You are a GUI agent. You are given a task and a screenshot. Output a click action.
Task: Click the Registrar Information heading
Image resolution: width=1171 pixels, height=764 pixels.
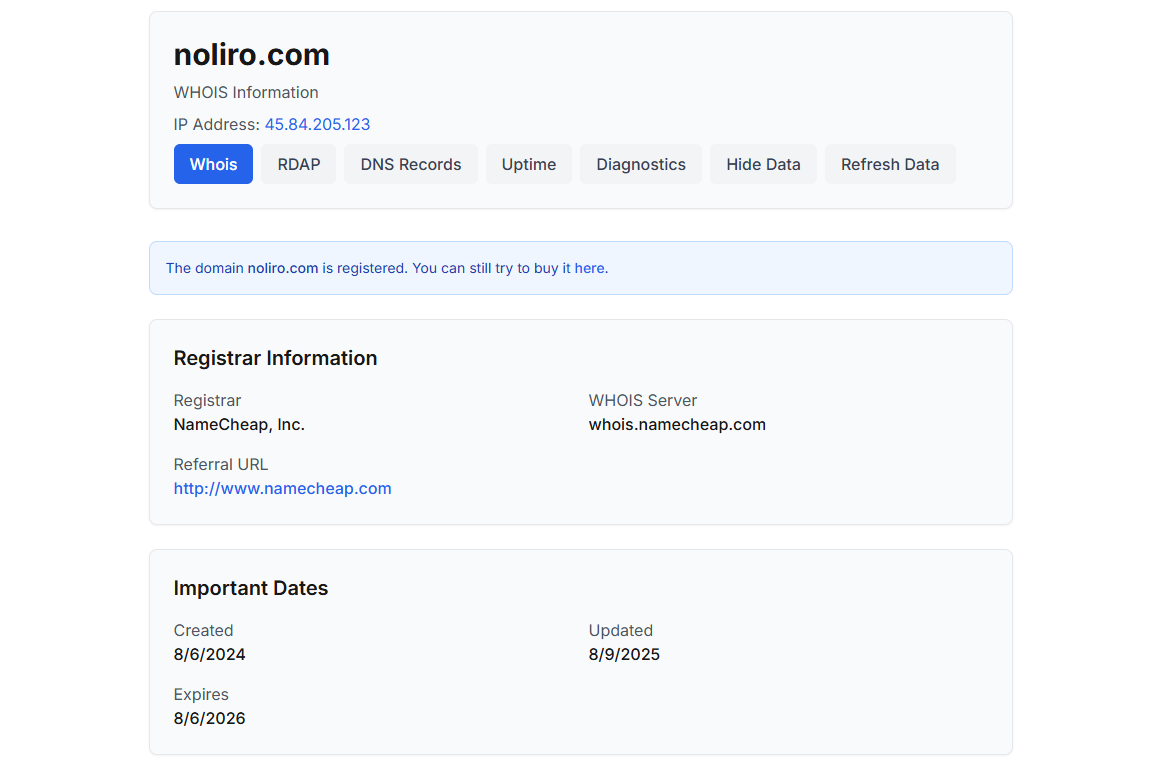click(x=275, y=358)
